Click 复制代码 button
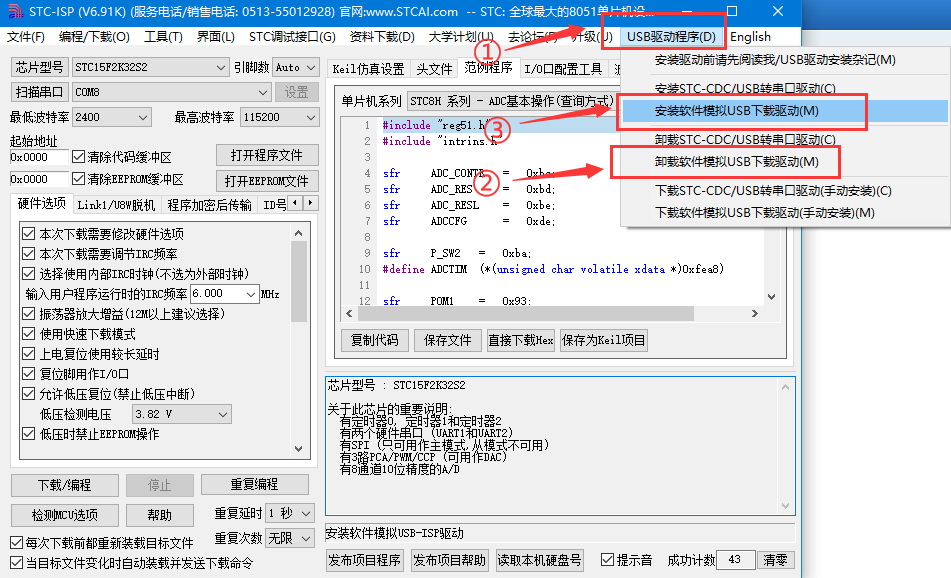Screen dimensions: 951x578 pos(375,340)
